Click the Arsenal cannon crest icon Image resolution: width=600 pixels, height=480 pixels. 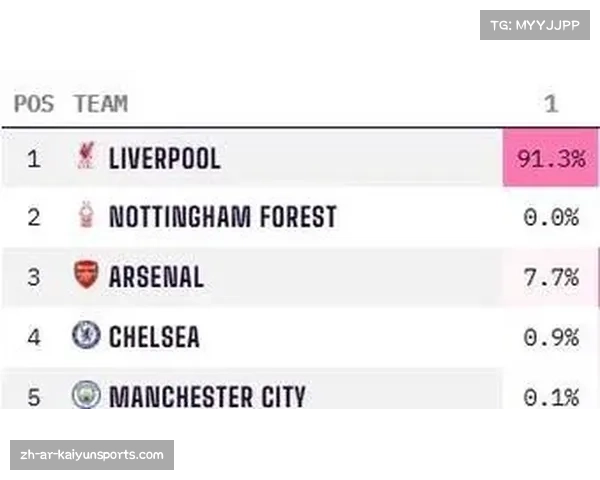pos(86,274)
